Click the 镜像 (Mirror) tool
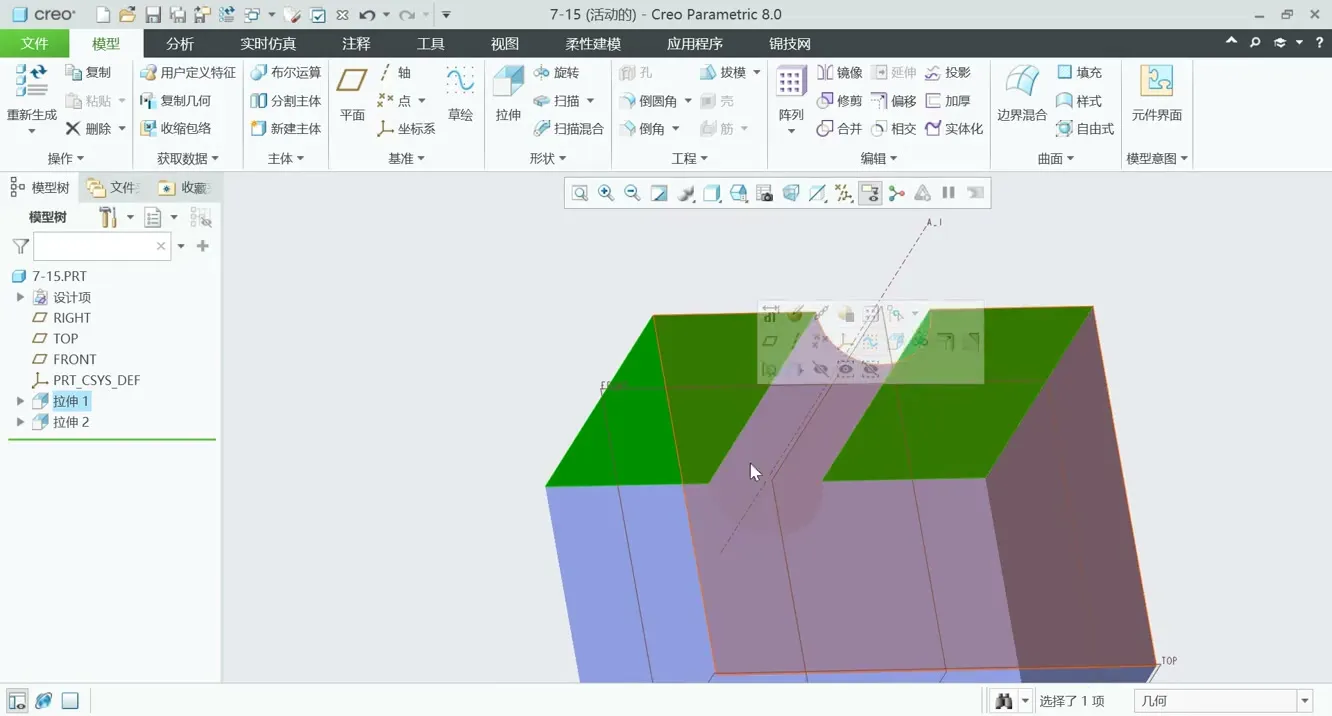This screenshot has height=716, width=1332. coord(839,73)
